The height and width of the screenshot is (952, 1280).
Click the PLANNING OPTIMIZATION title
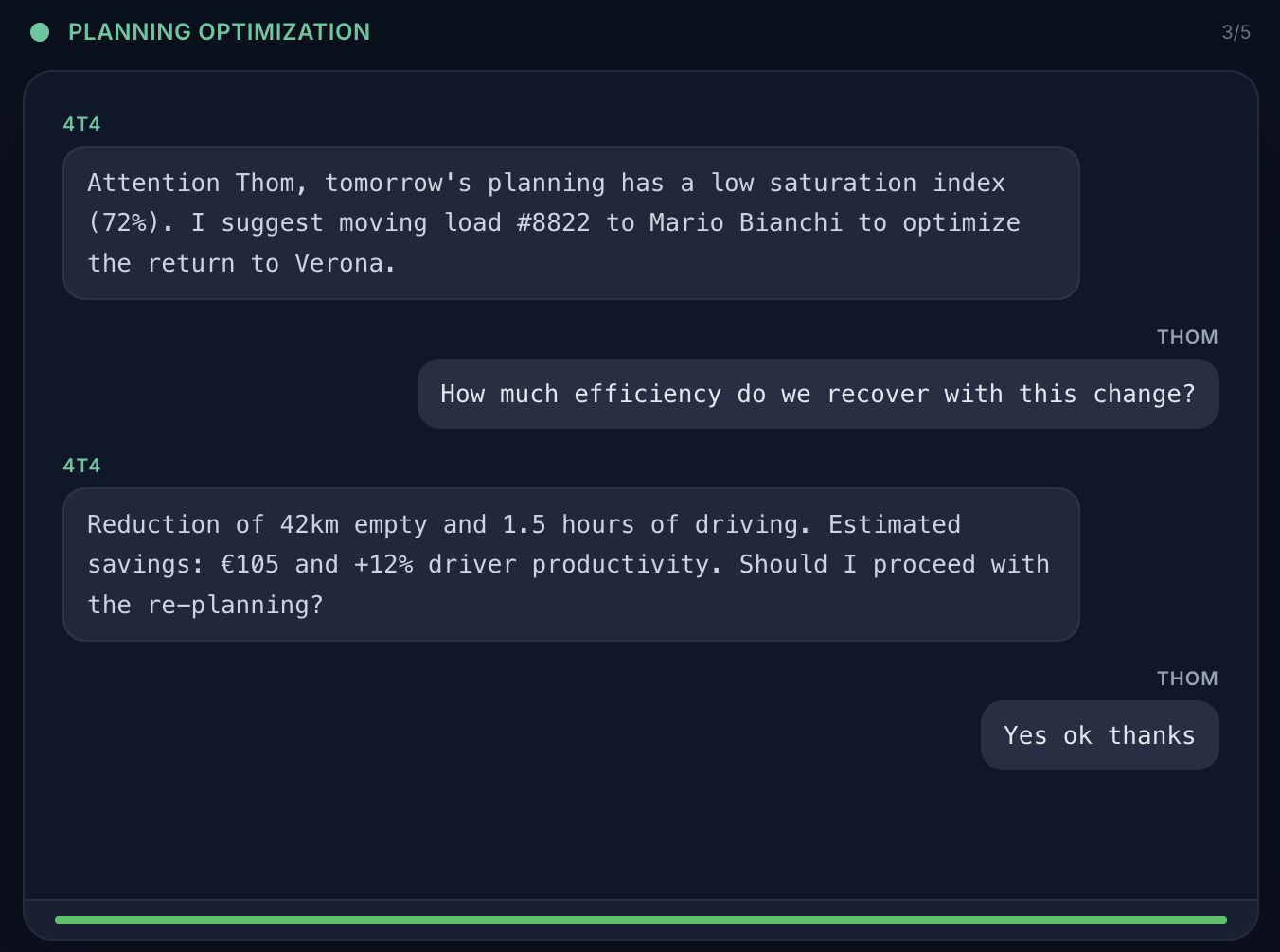coord(219,32)
